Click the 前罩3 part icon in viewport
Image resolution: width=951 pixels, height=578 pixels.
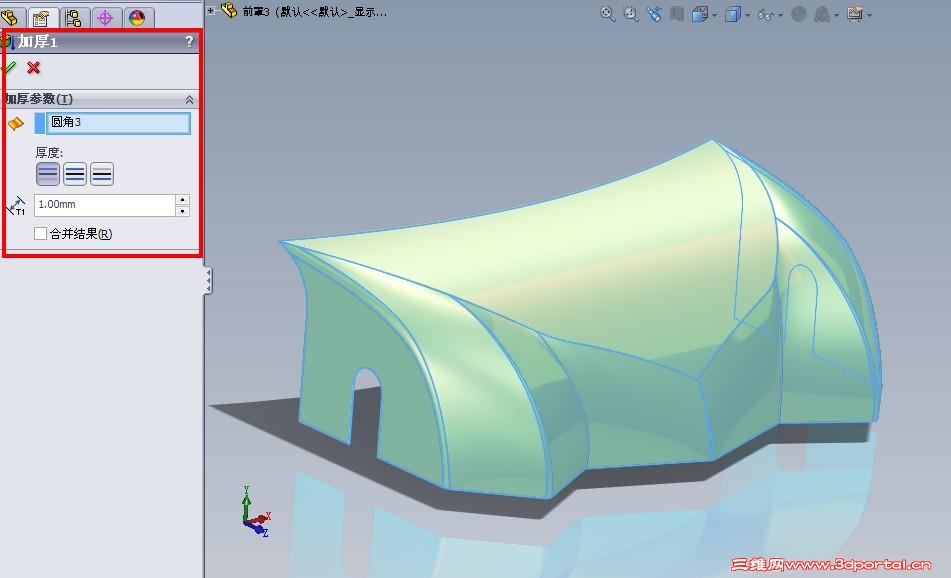coord(229,10)
